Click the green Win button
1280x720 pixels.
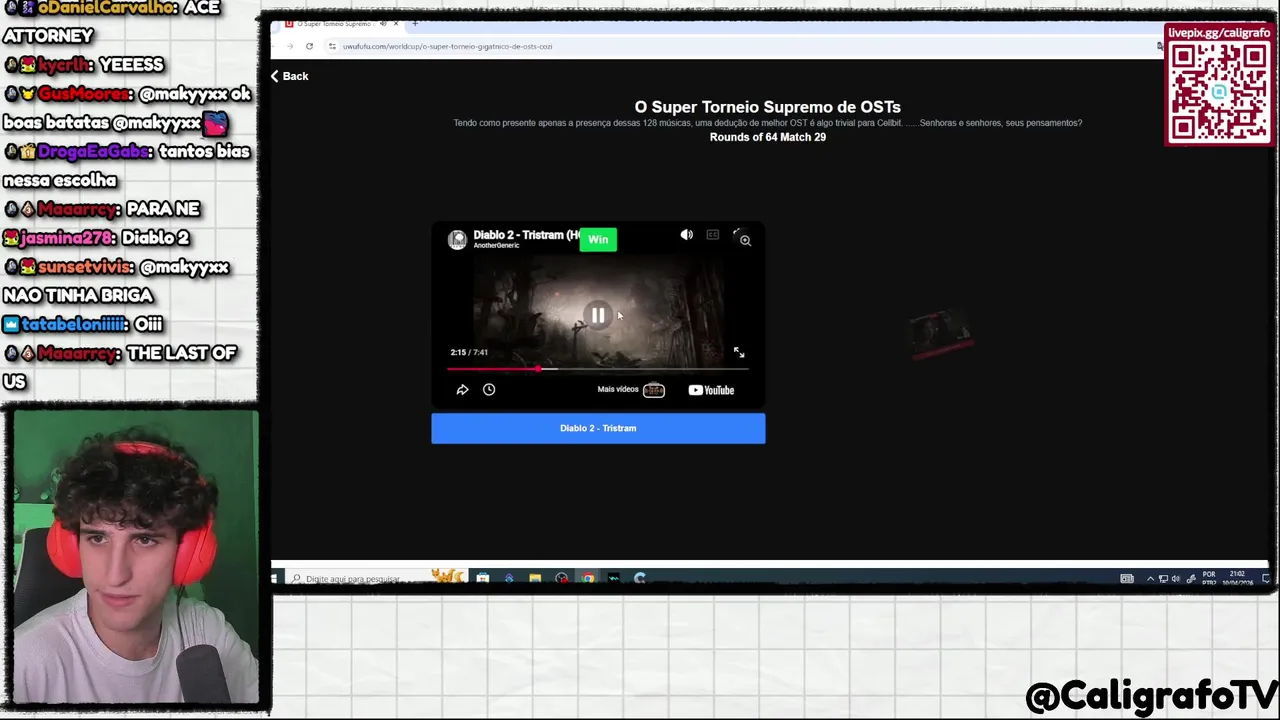tap(598, 239)
